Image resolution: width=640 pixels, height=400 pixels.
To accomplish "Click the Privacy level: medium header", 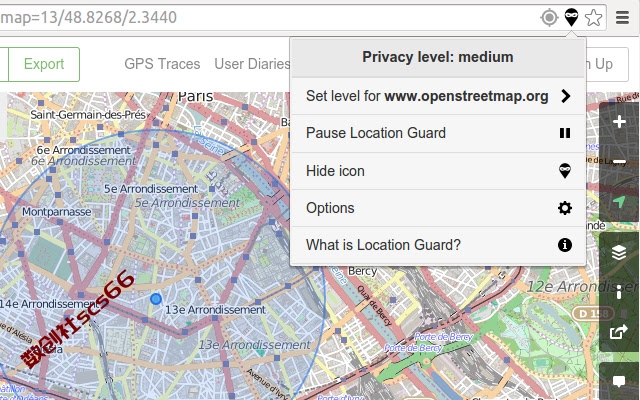I will tap(438, 57).
